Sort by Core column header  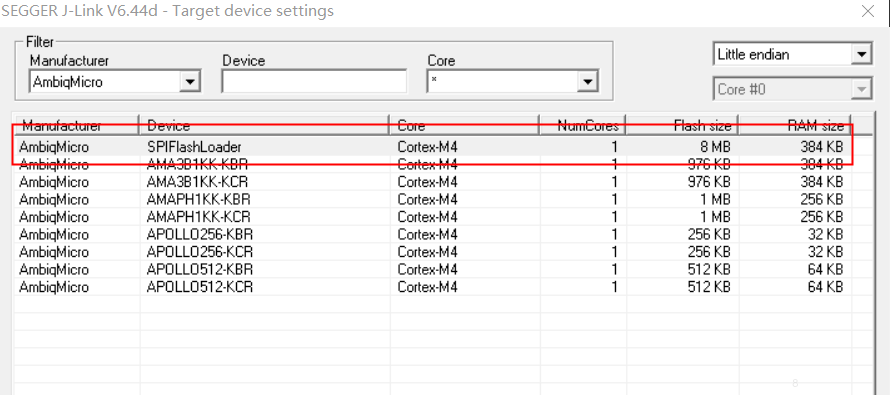[464, 125]
